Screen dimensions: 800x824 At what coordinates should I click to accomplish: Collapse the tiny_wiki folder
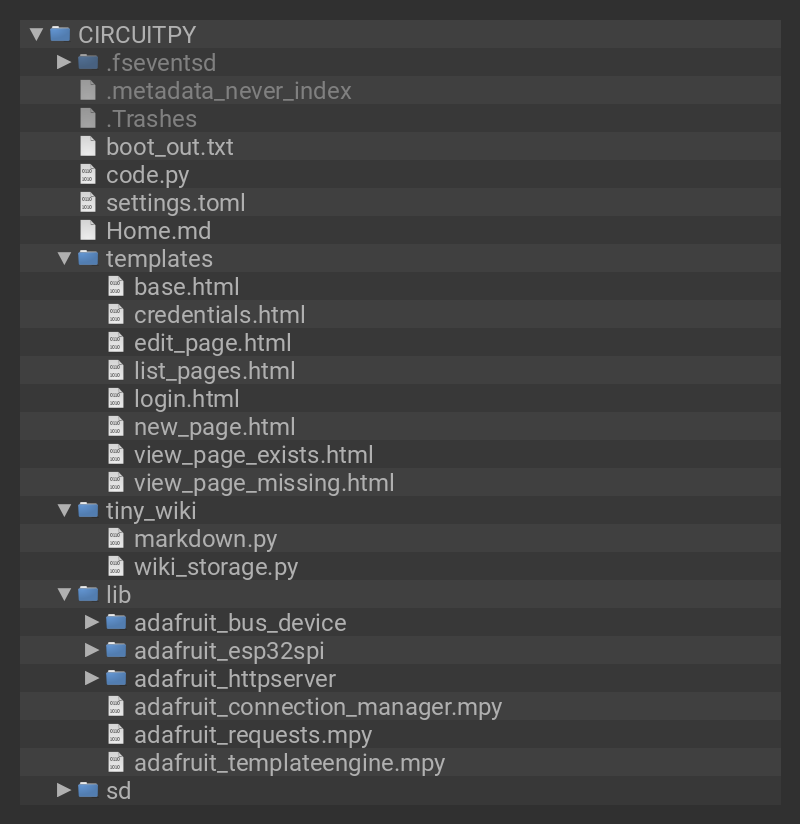point(64,511)
